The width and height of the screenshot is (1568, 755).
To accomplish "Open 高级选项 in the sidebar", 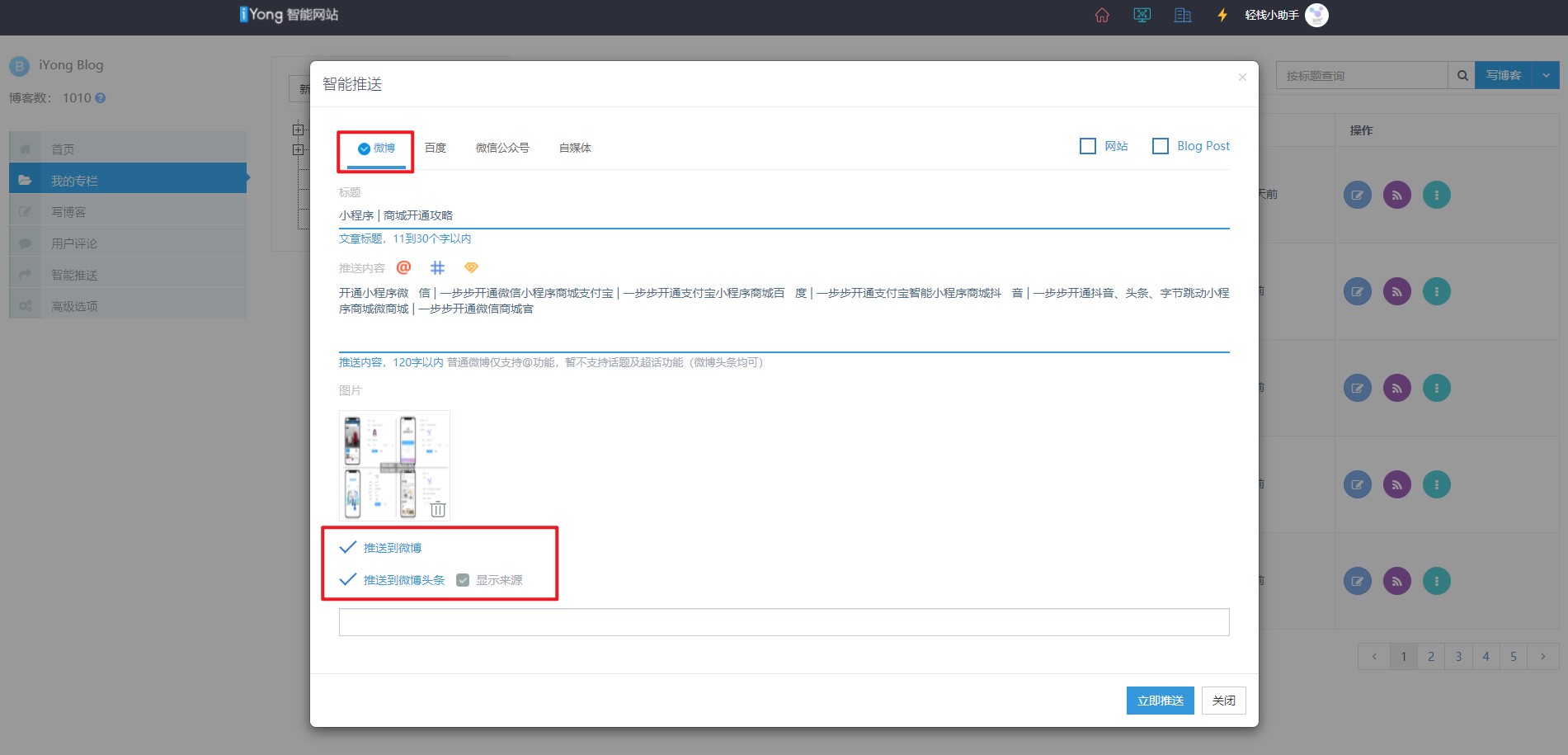I will [128, 305].
